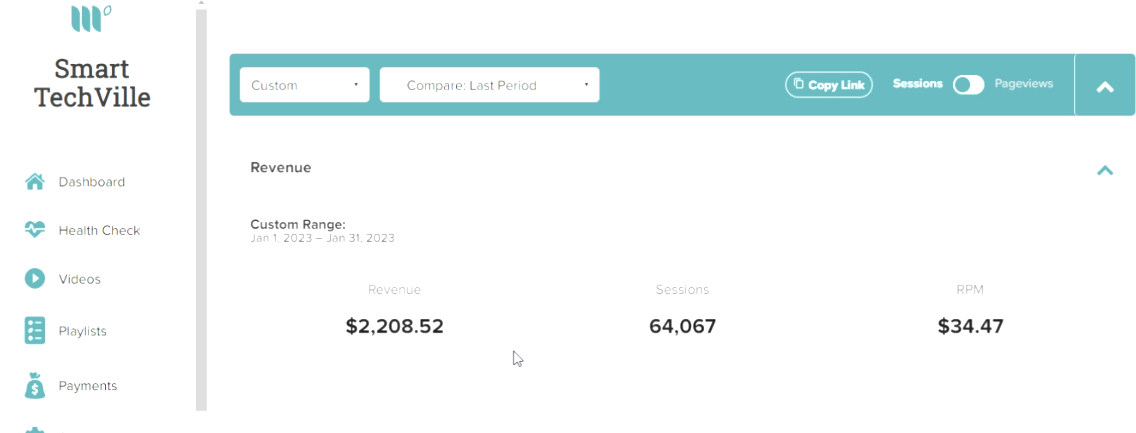
Task: Click the Dashboard home icon
Action: pos(35,182)
